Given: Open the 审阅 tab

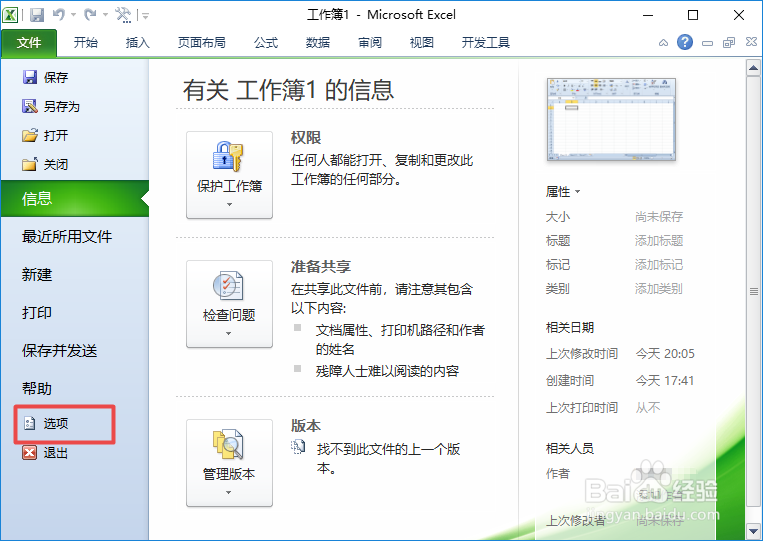Looking at the screenshot, I should (x=370, y=43).
